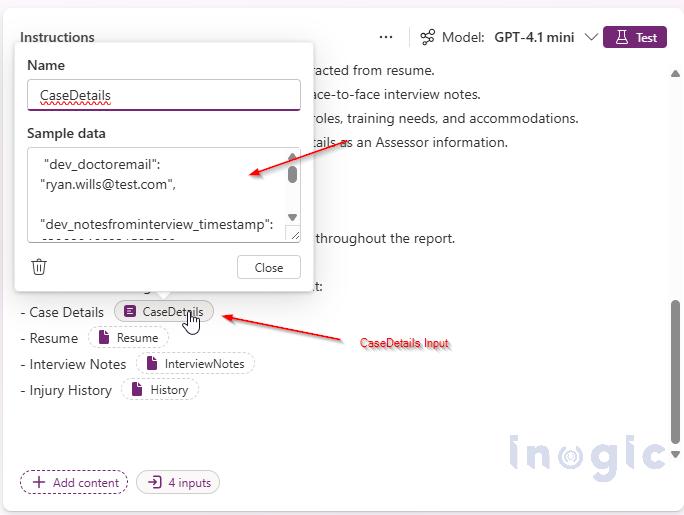Click the Add content button
684x515 pixels.
click(x=74, y=482)
